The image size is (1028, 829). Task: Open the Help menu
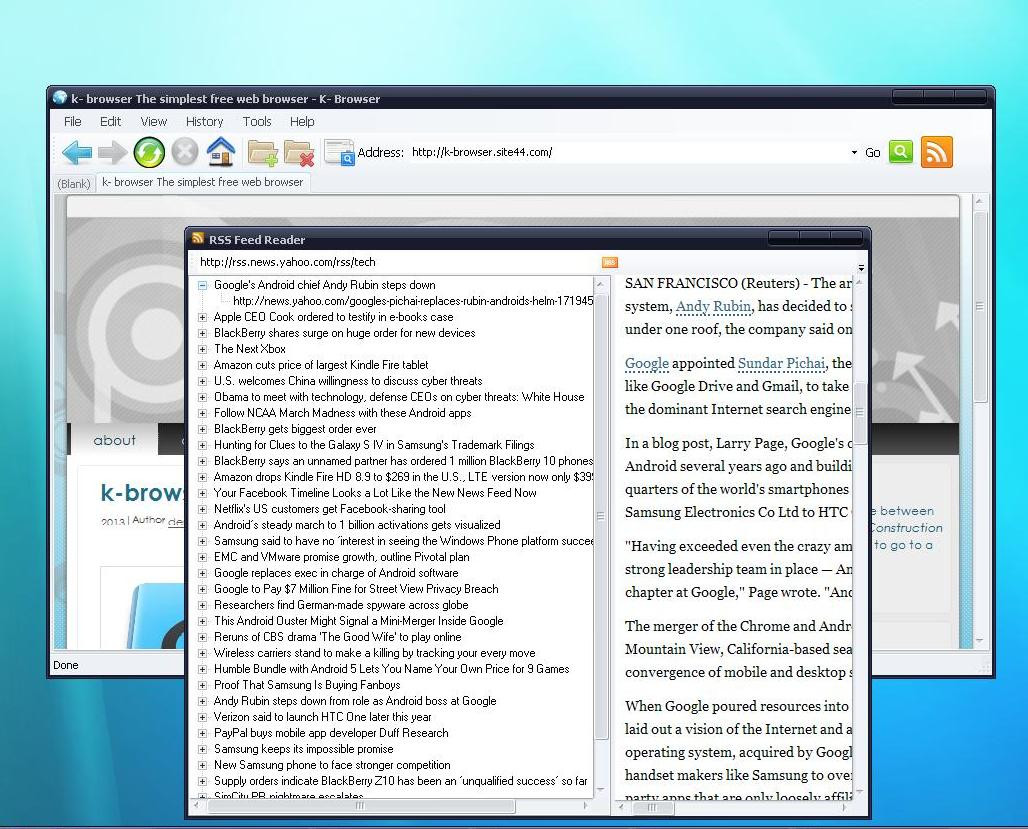(x=302, y=121)
